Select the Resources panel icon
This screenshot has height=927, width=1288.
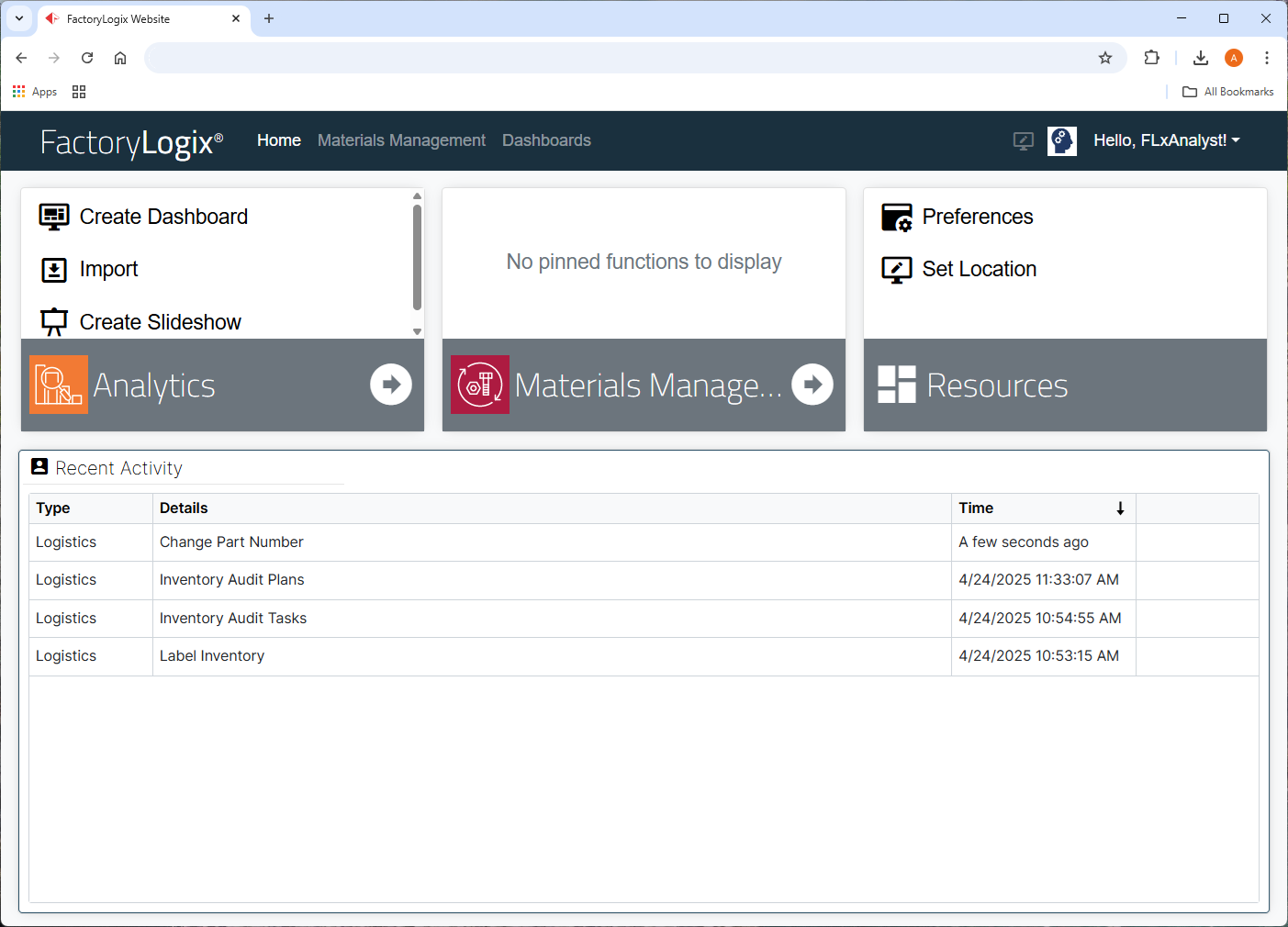[895, 384]
